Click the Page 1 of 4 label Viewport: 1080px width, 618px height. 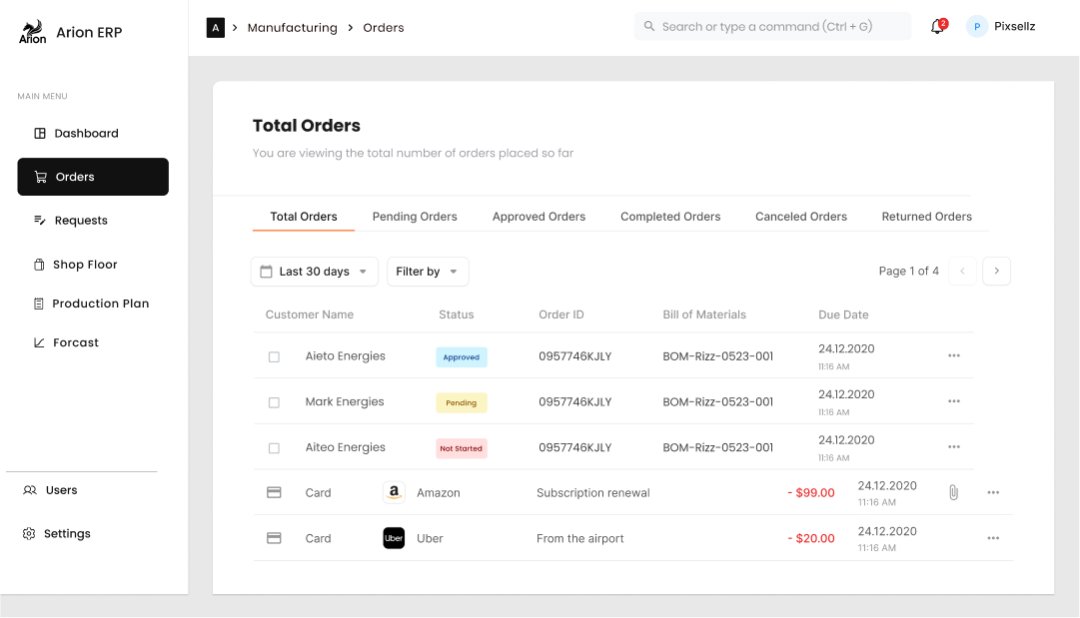click(908, 271)
